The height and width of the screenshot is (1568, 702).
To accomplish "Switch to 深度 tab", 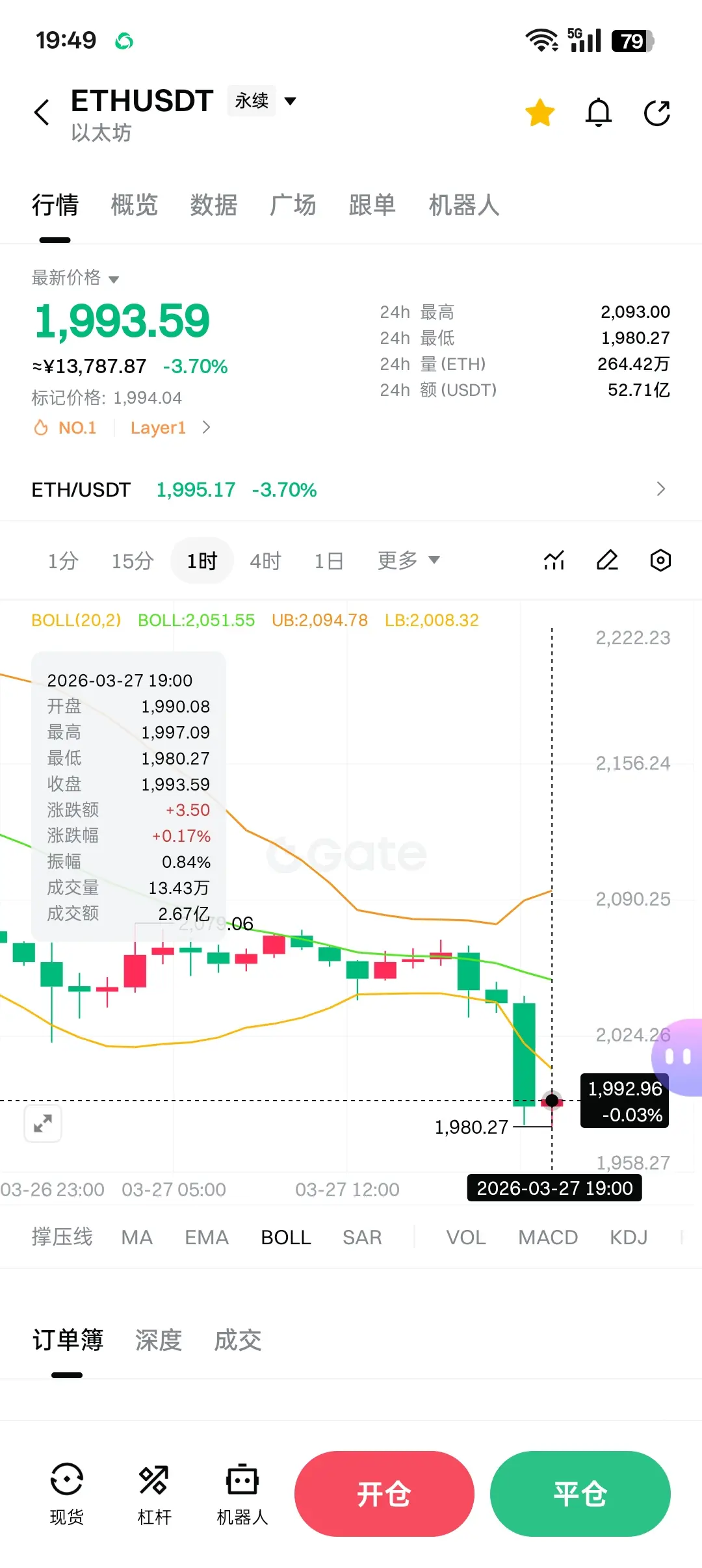I will tap(159, 1340).
